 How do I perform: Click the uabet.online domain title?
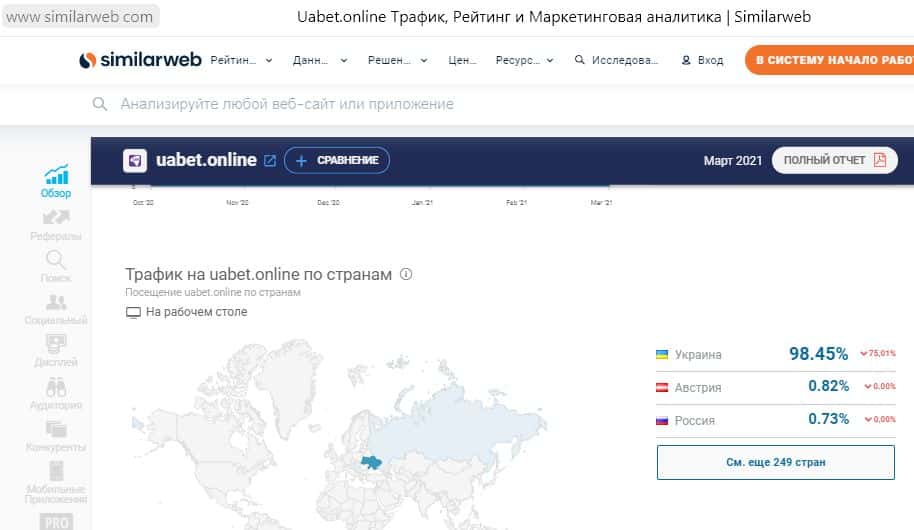coord(206,160)
